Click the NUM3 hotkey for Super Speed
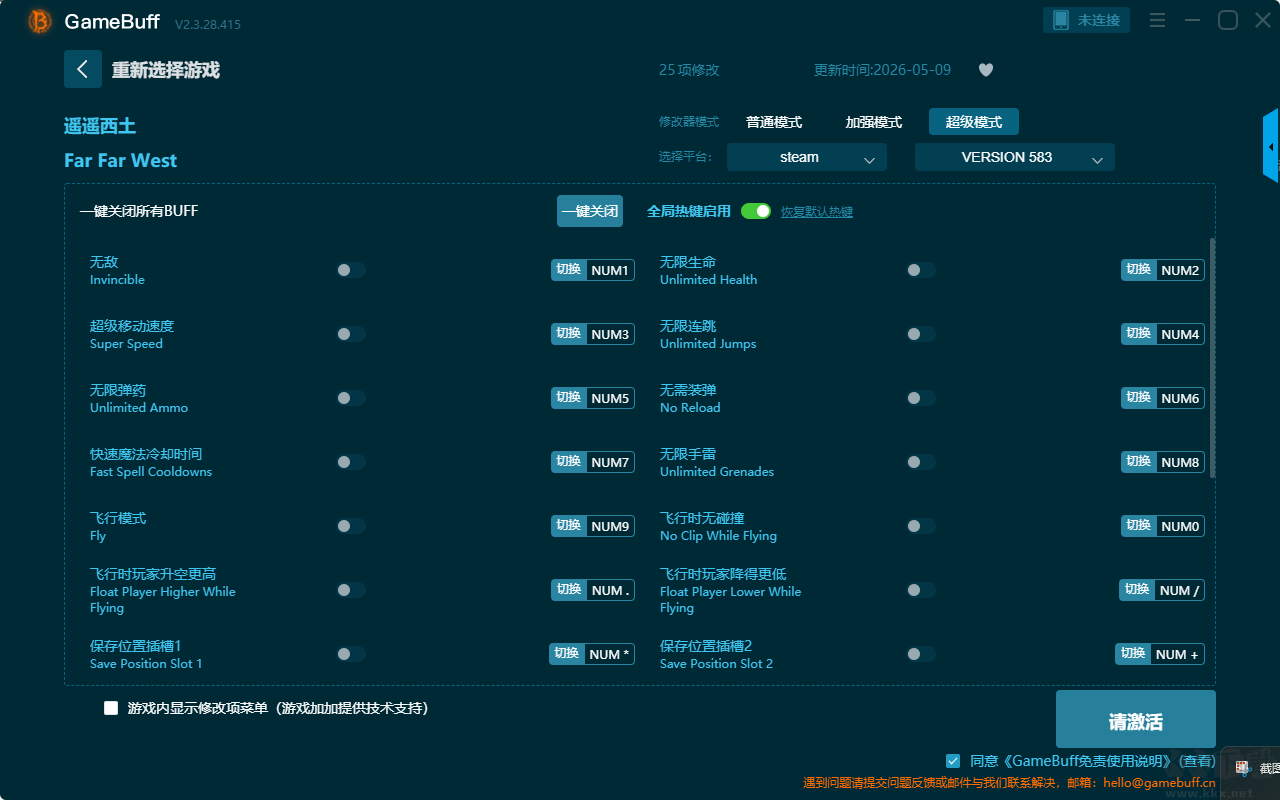 [610, 334]
